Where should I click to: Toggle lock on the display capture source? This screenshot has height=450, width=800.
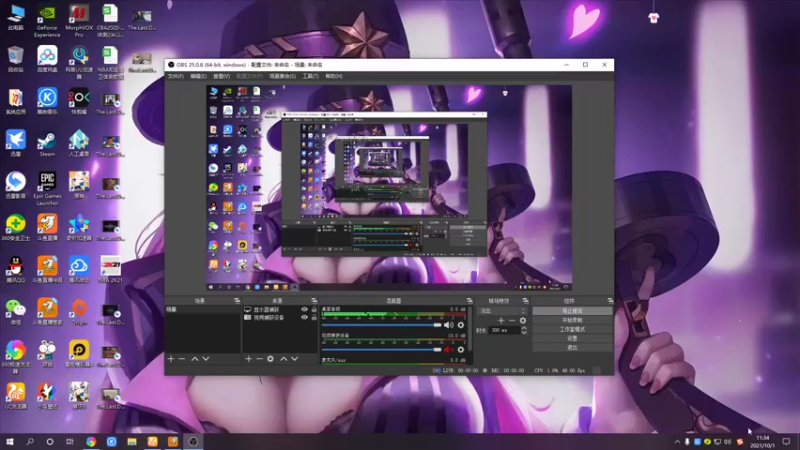click(x=314, y=310)
